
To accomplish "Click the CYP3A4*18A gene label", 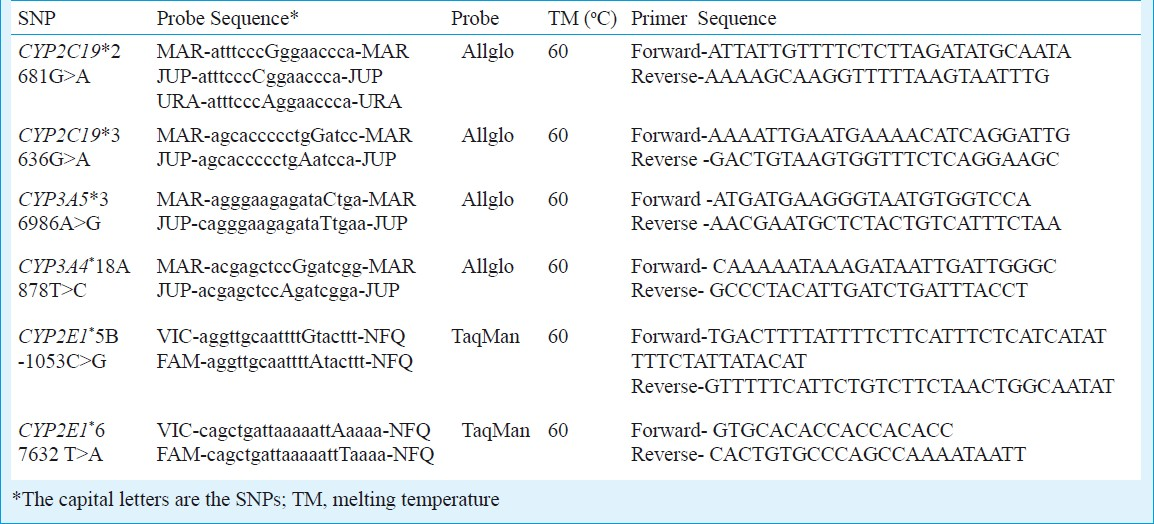I will pyautogui.click(x=74, y=267).
